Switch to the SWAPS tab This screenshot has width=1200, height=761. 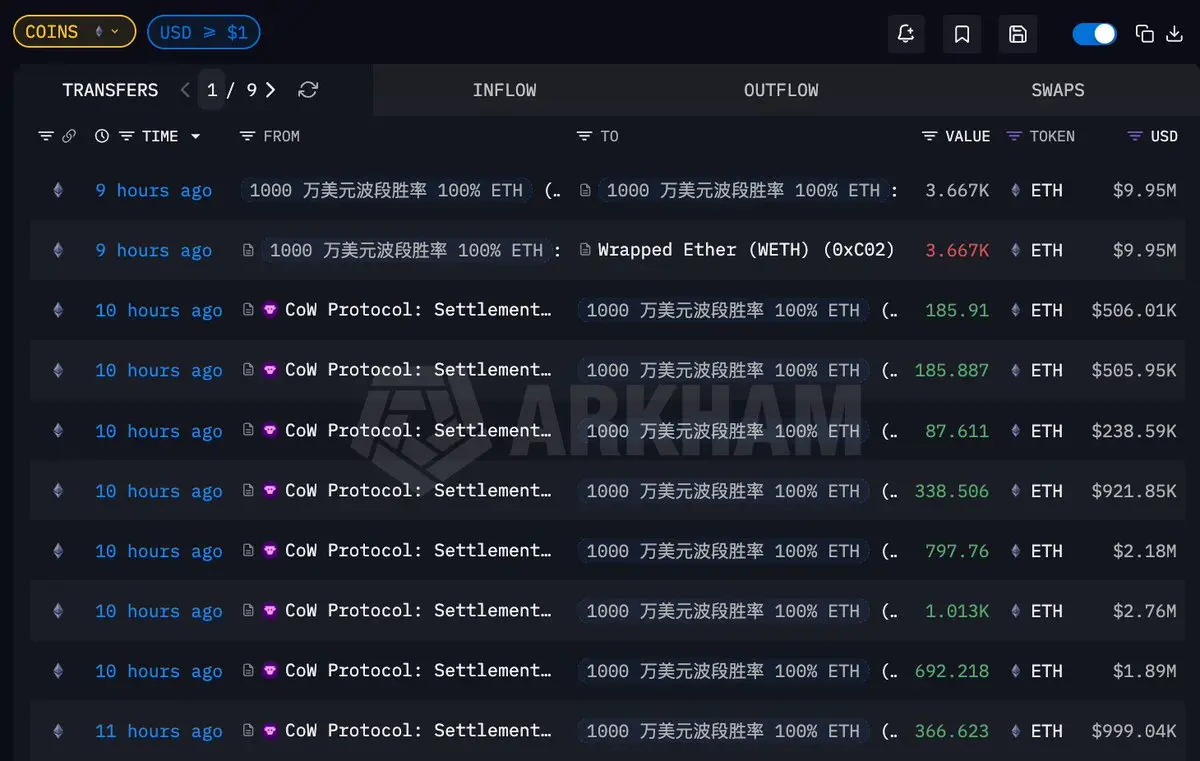(x=1057, y=90)
